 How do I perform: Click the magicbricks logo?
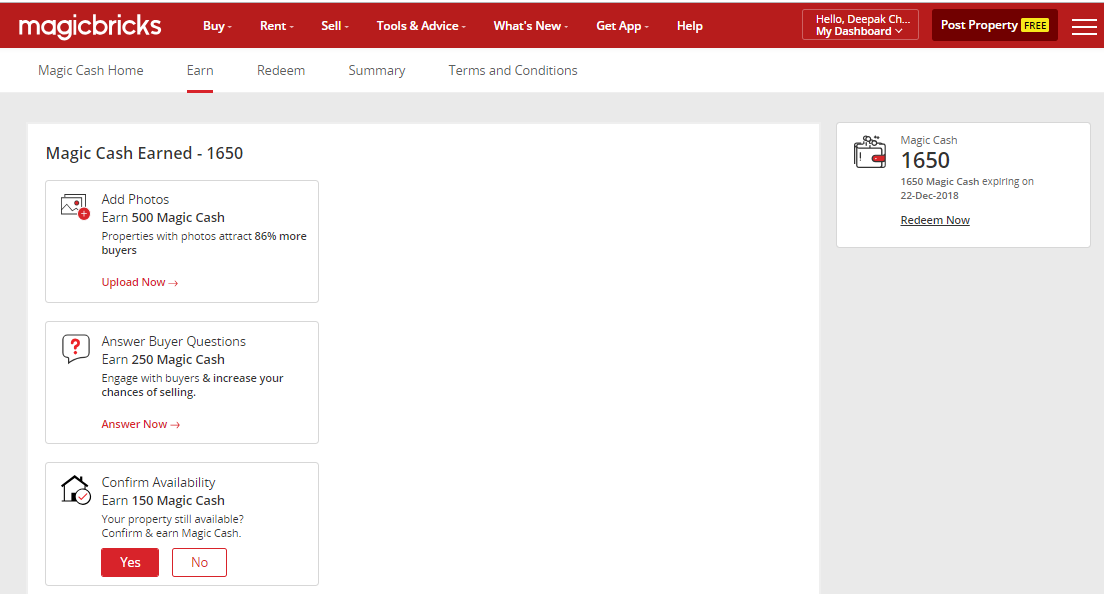(x=90, y=26)
